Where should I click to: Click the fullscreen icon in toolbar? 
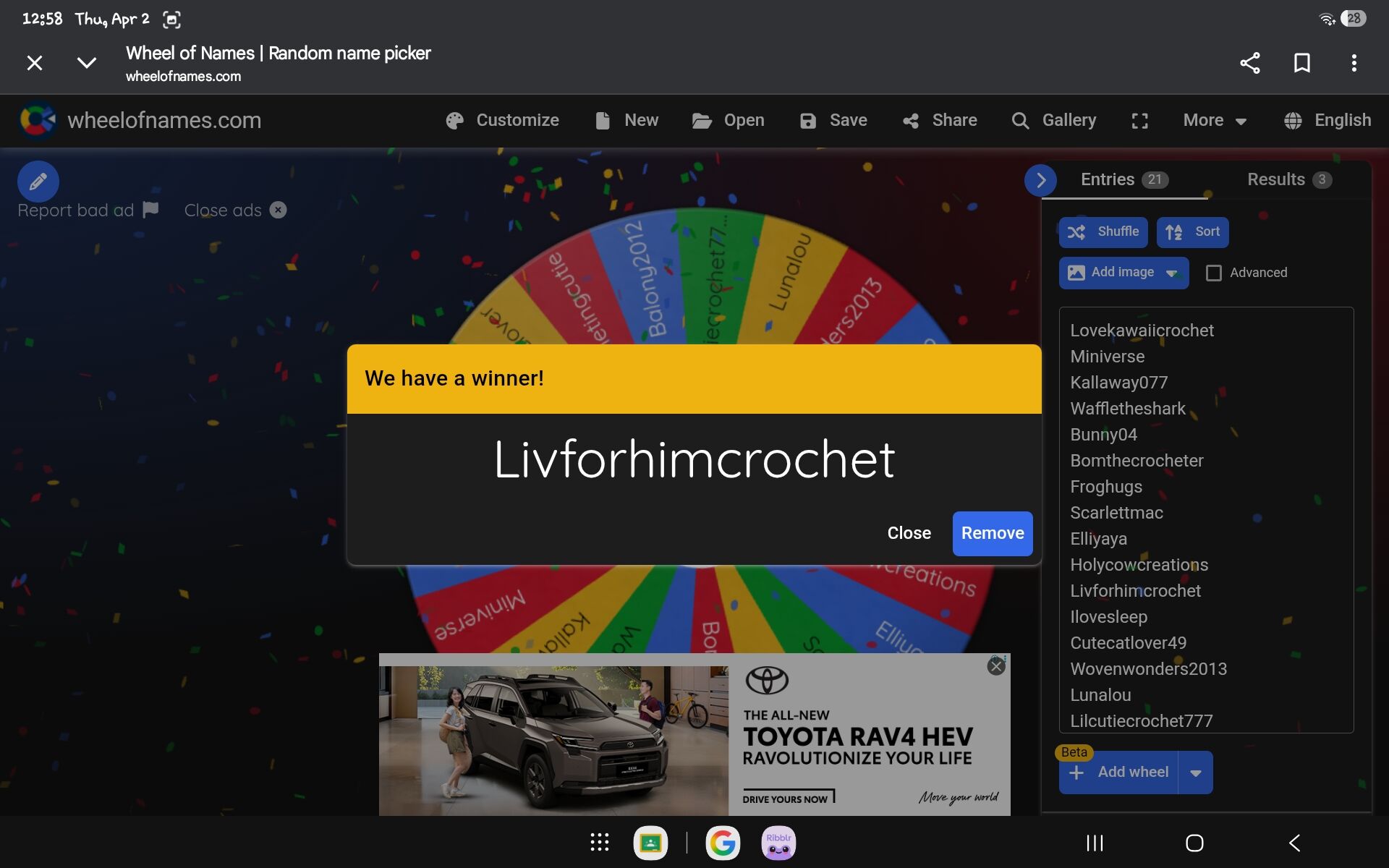pos(1139,121)
